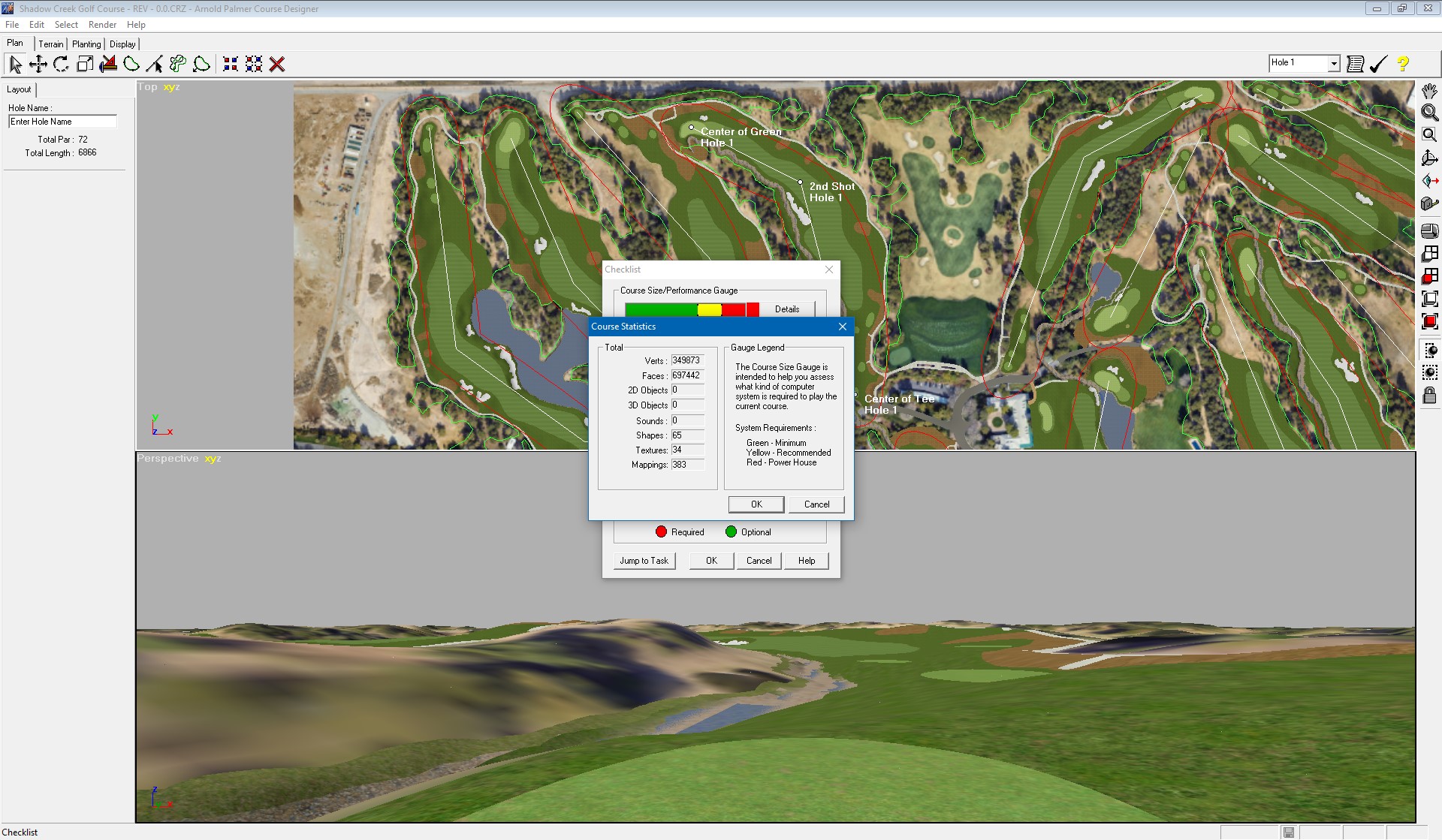Toggle the padlock lock icon
The image size is (1442, 840).
tap(1429, 395)
